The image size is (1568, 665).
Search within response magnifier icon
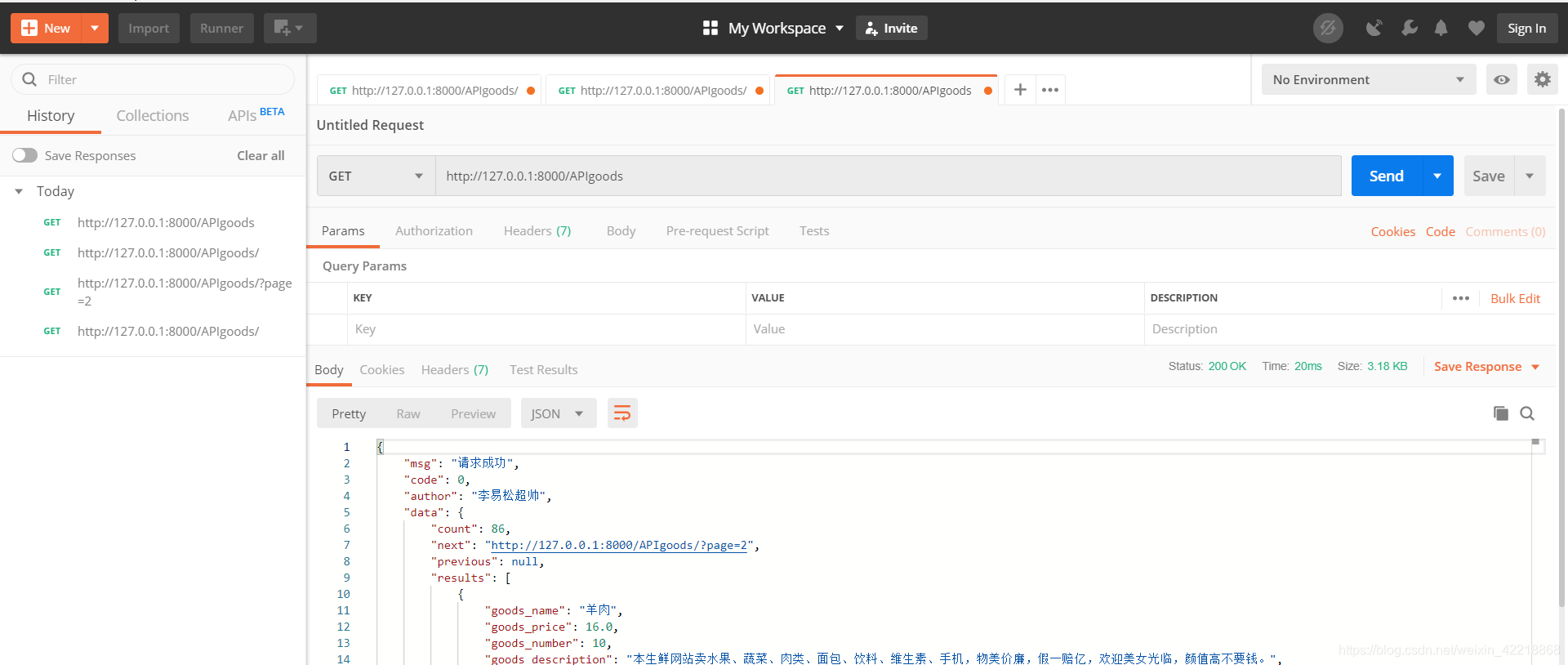pos(1527,413)
